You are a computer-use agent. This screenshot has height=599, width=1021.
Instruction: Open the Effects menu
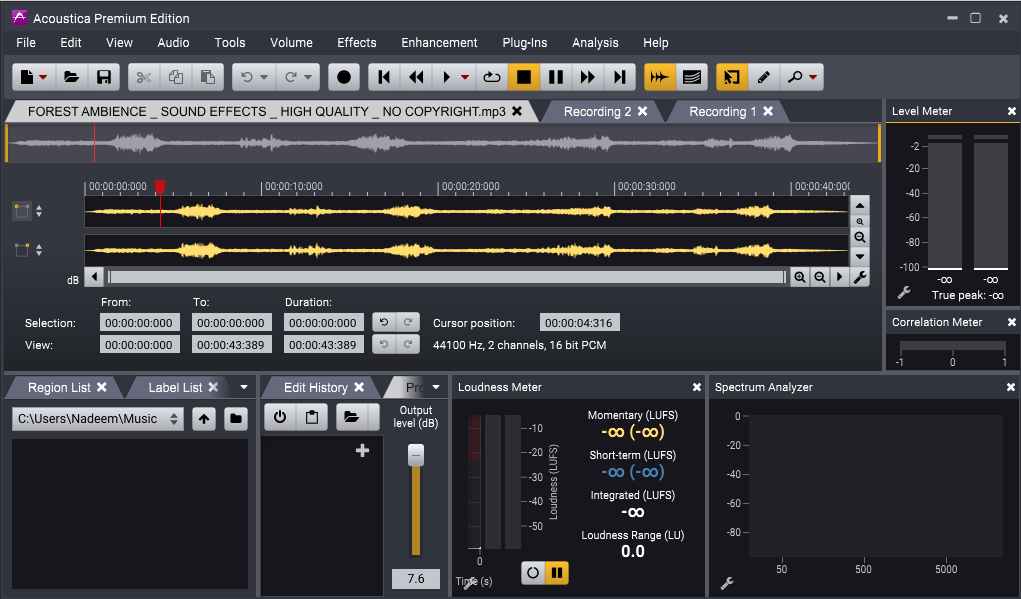pos(357,42)
